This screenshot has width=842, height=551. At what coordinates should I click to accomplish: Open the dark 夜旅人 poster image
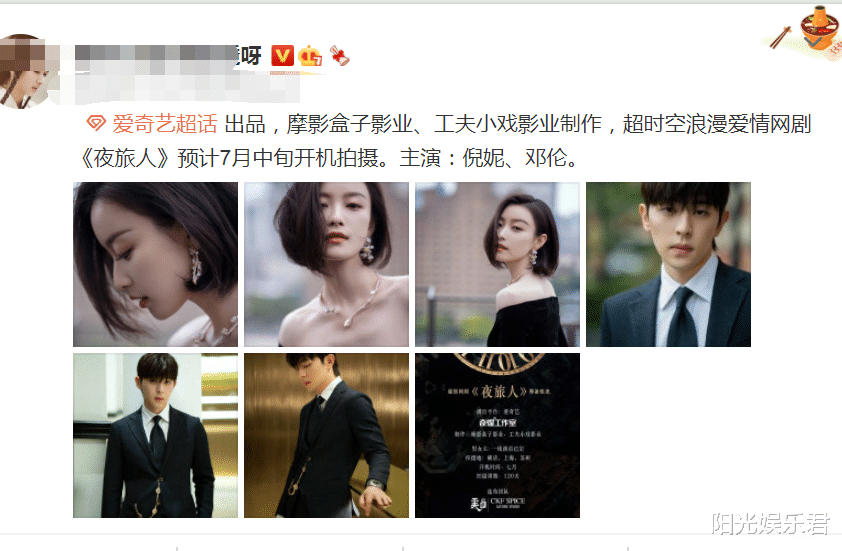click(497, 436)
